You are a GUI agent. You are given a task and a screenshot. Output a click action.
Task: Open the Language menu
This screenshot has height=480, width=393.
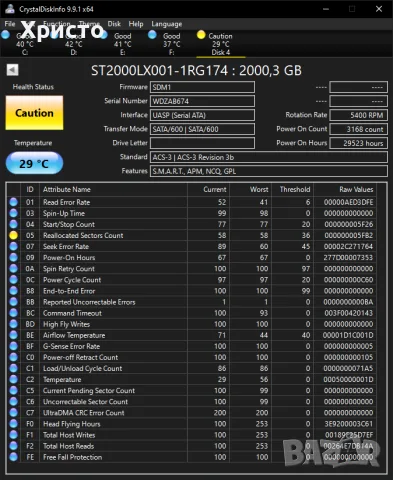pyautogui.click(x=167, y=24)
